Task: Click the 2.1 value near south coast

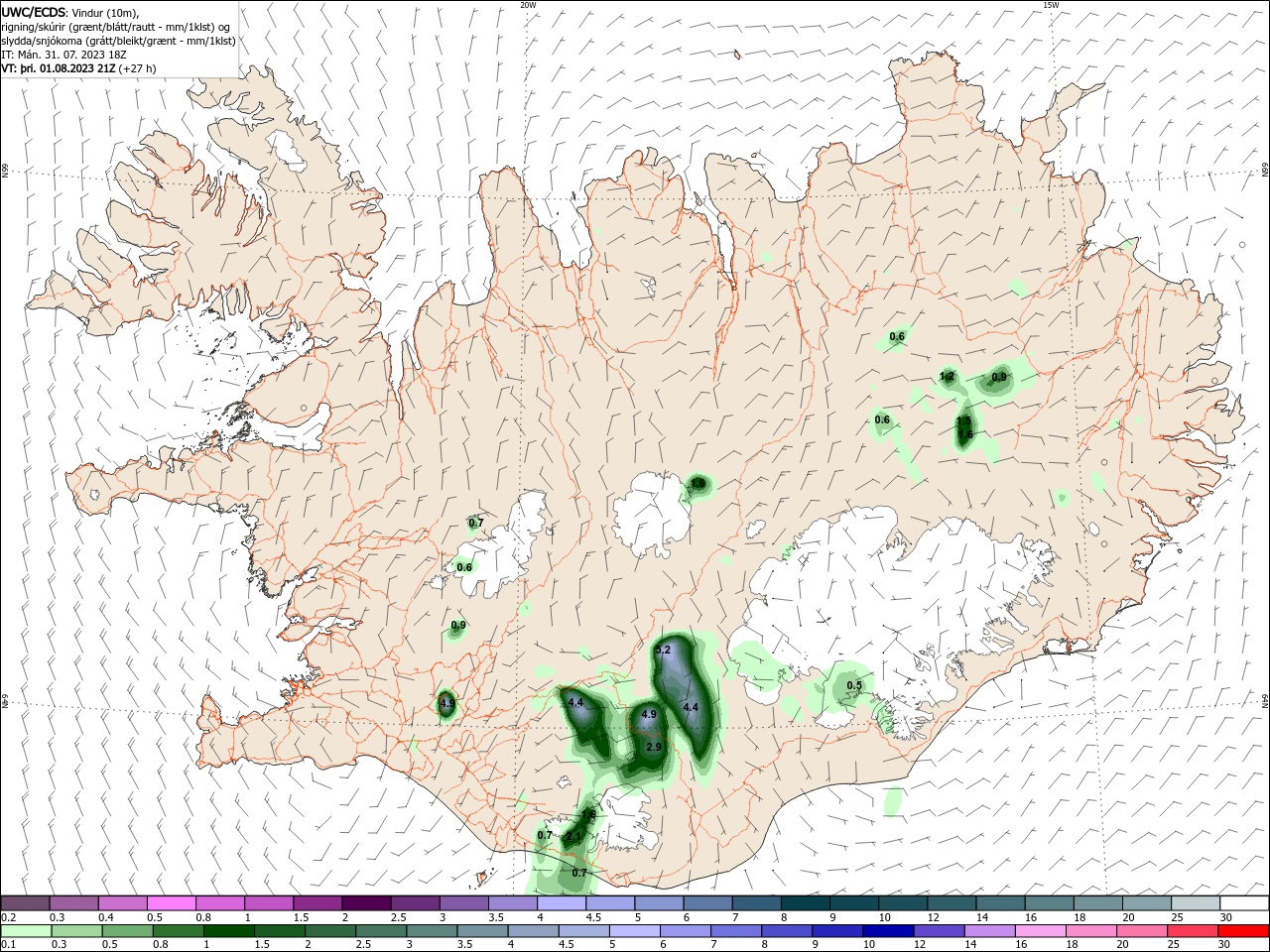Action: point(572,837)
